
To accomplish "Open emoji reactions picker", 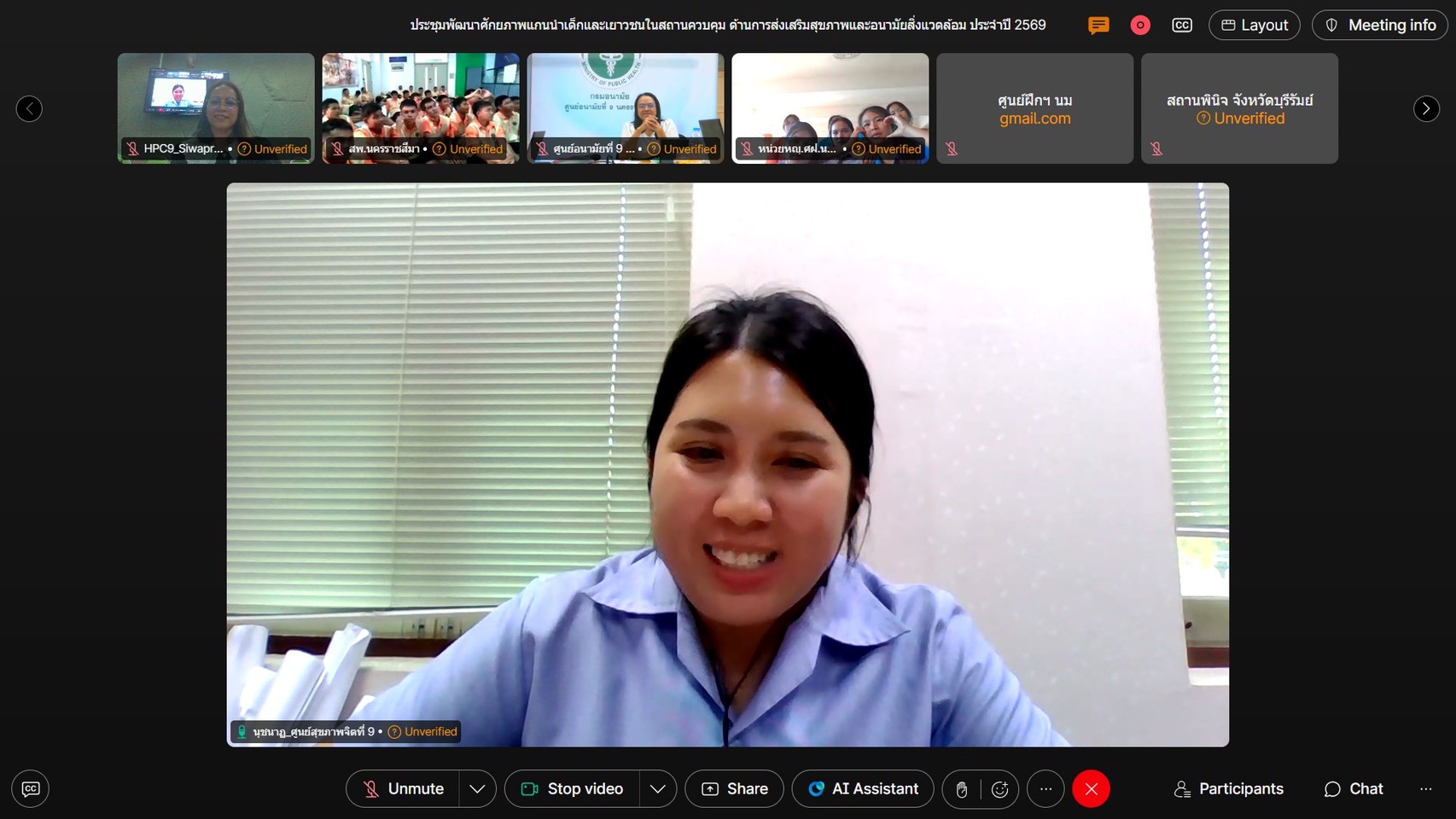I will pos(1000,789).
